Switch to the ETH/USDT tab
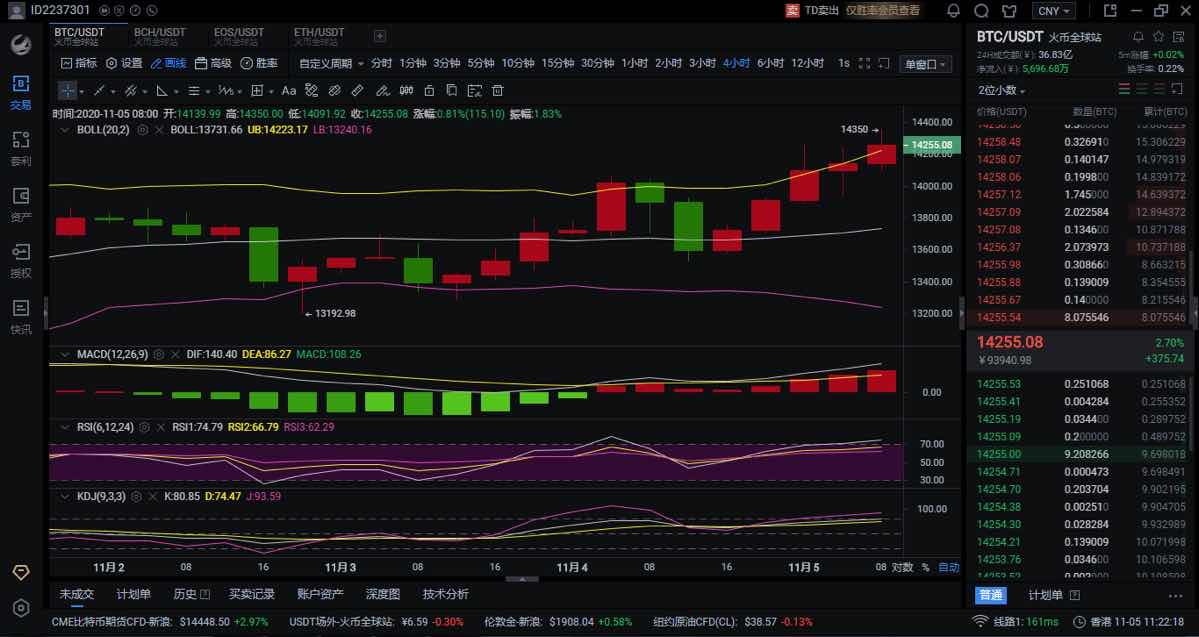 pyautogui.click(x=321, y=36)
